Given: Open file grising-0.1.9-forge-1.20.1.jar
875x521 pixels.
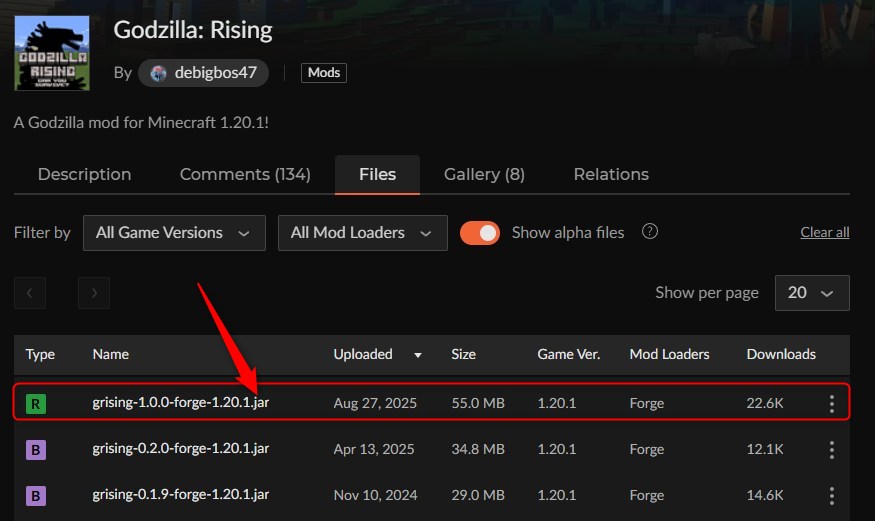Looking at the screenshot, I should pos(181,495).
